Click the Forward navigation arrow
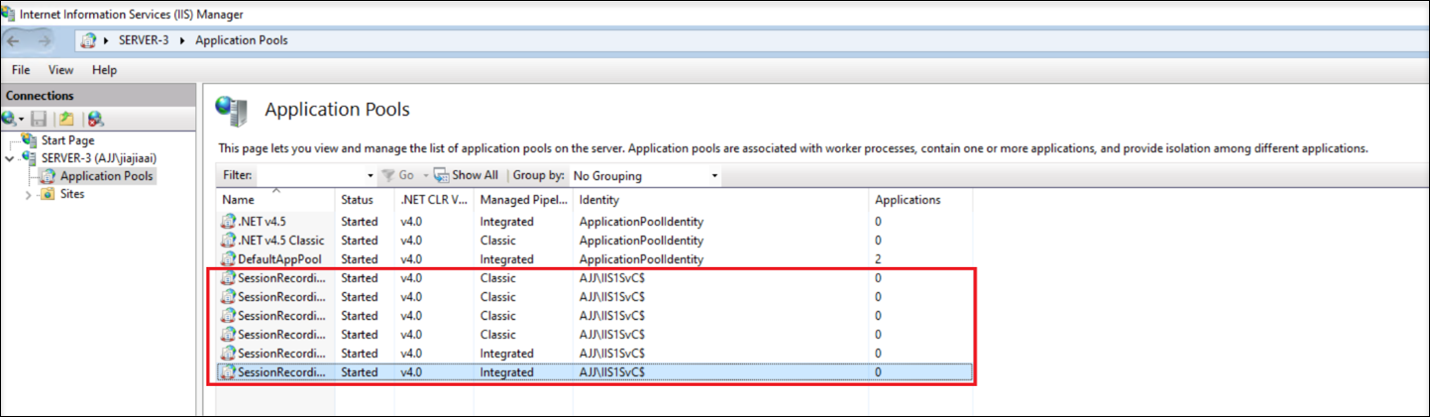The image size is (1430, 417). tap(45, 40)
